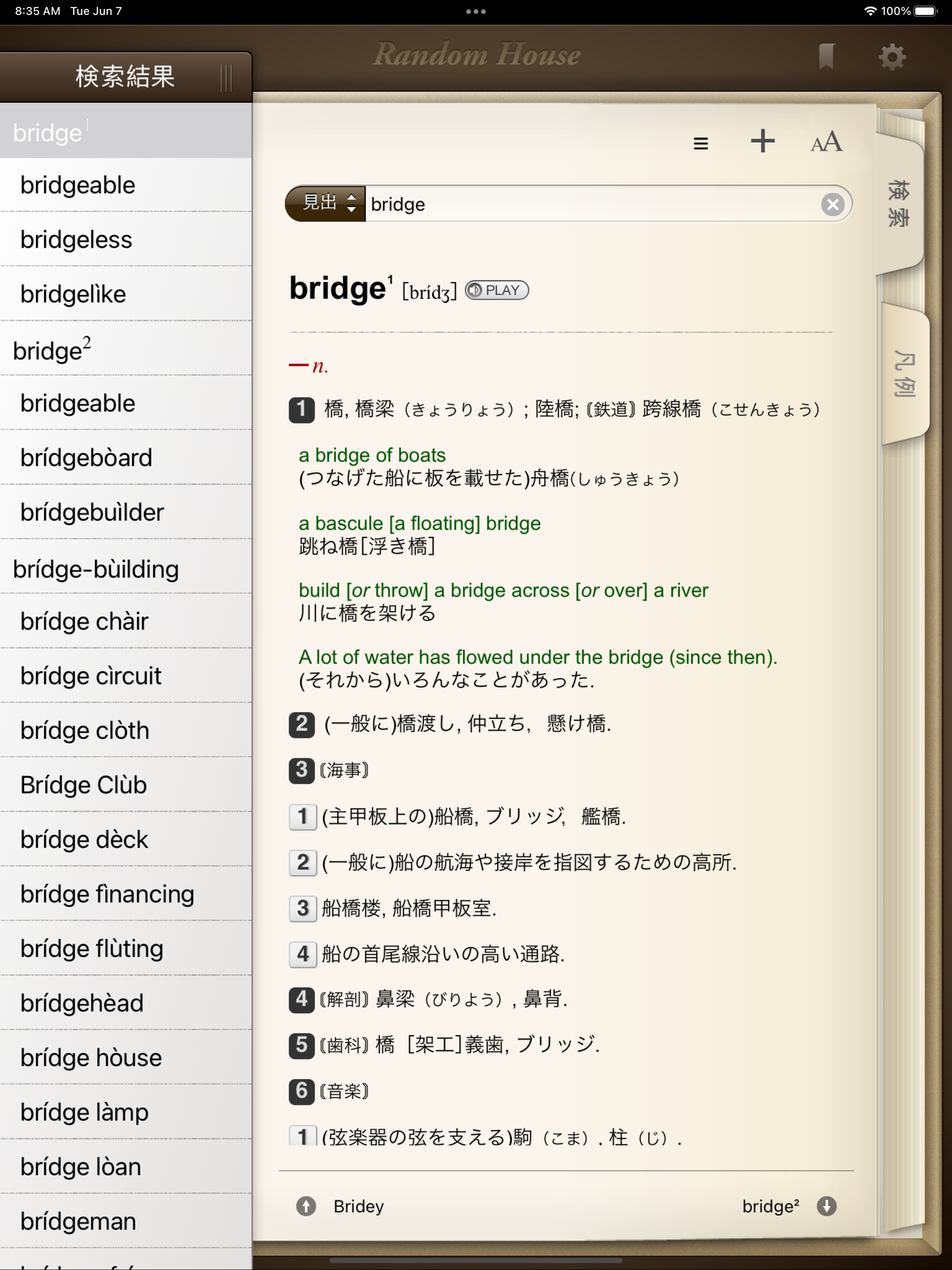Open the bridgeless result

(x=76, y=239)
